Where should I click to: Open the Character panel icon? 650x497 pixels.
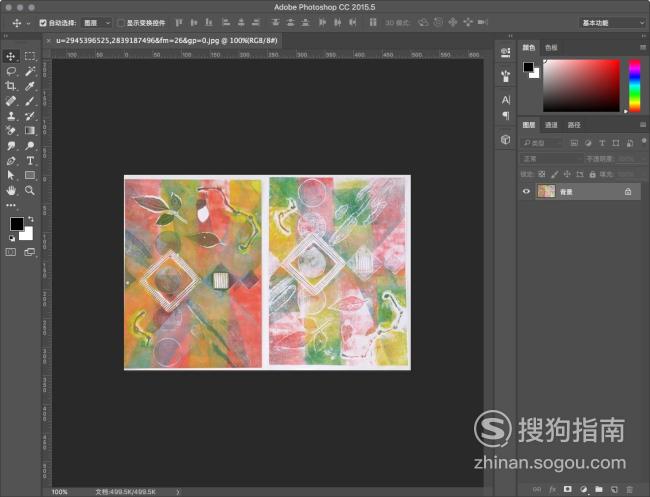[506, 99]
